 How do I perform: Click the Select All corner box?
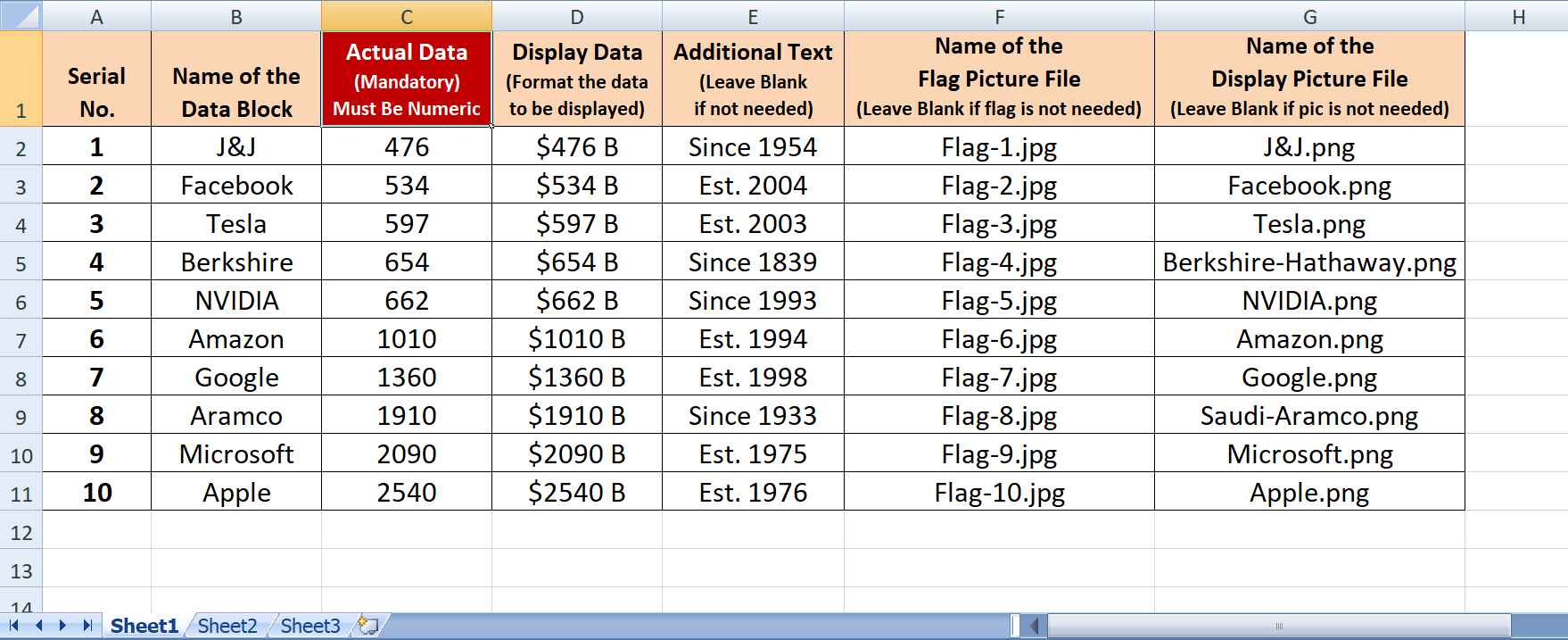21,16
